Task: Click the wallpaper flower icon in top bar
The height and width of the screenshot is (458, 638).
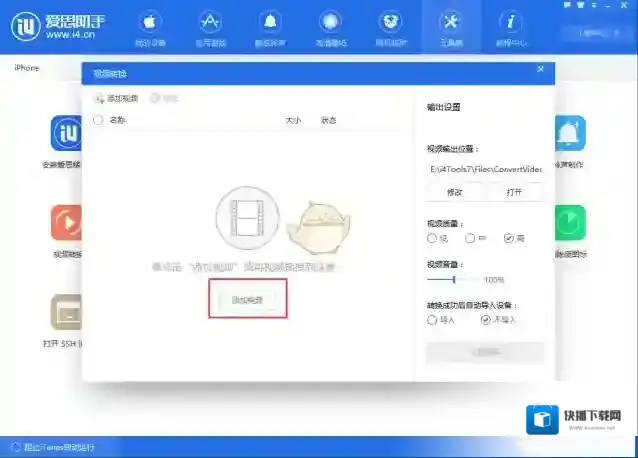Action: 329,27
